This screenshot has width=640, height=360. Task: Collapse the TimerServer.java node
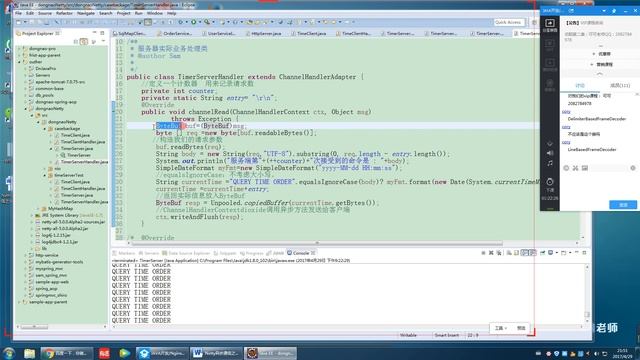pos(51,149)
